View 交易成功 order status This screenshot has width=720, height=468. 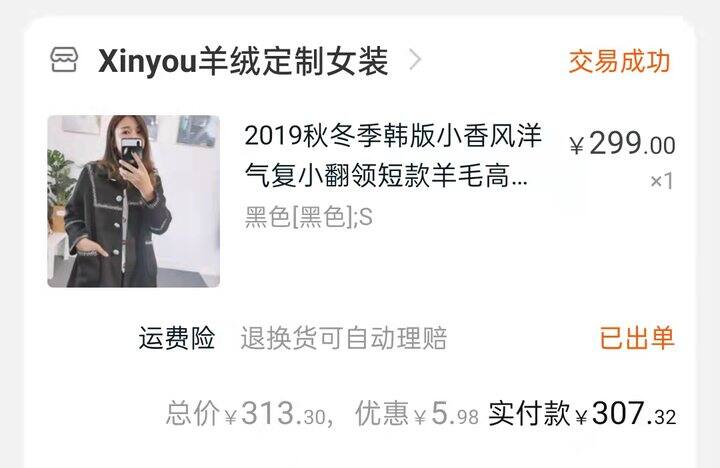619,61
